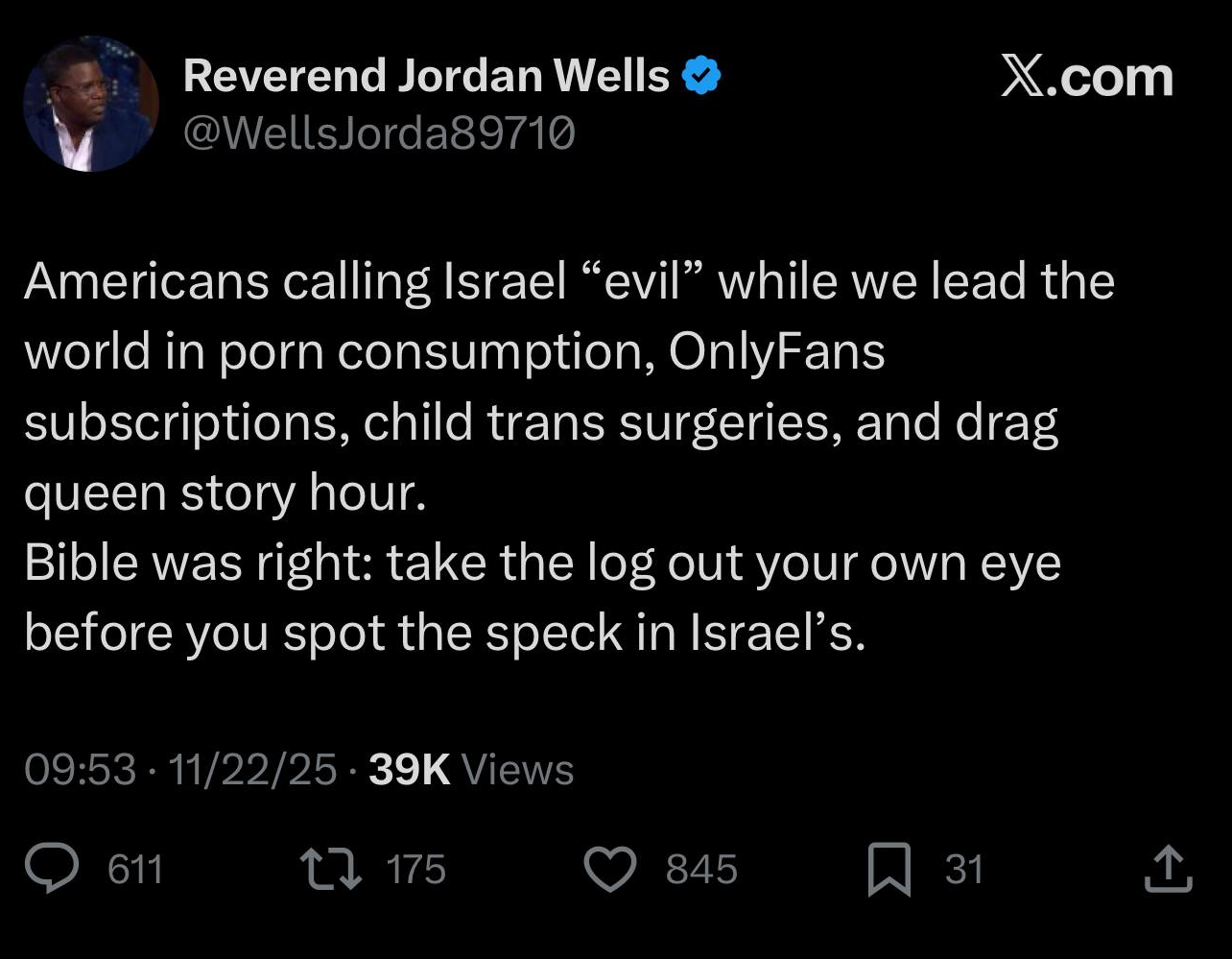
Task: Click the tweet's first line about Israel "evil"
Action: [569, 282]
